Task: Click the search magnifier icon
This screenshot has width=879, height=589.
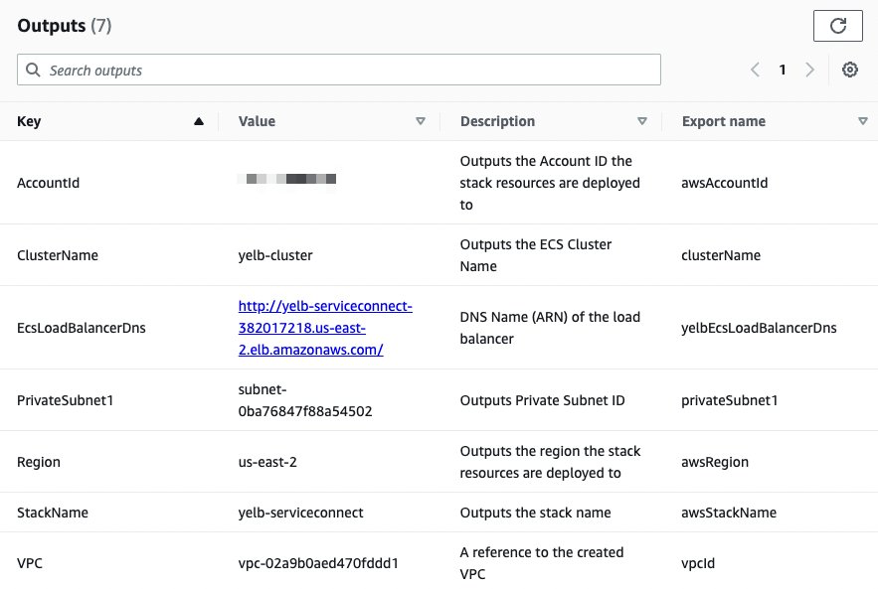Action: click(x=33, y=69)
